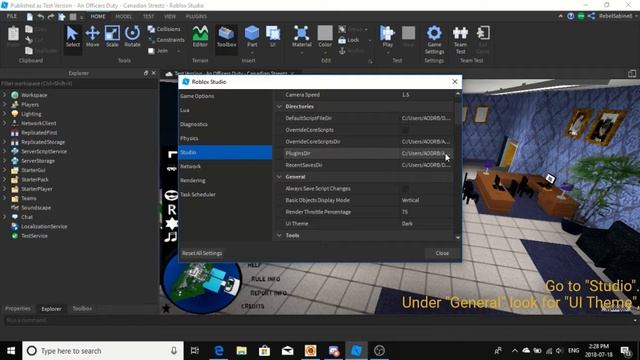
Task: Edit the Camera Speed value
Action: [x=426, y=95]
